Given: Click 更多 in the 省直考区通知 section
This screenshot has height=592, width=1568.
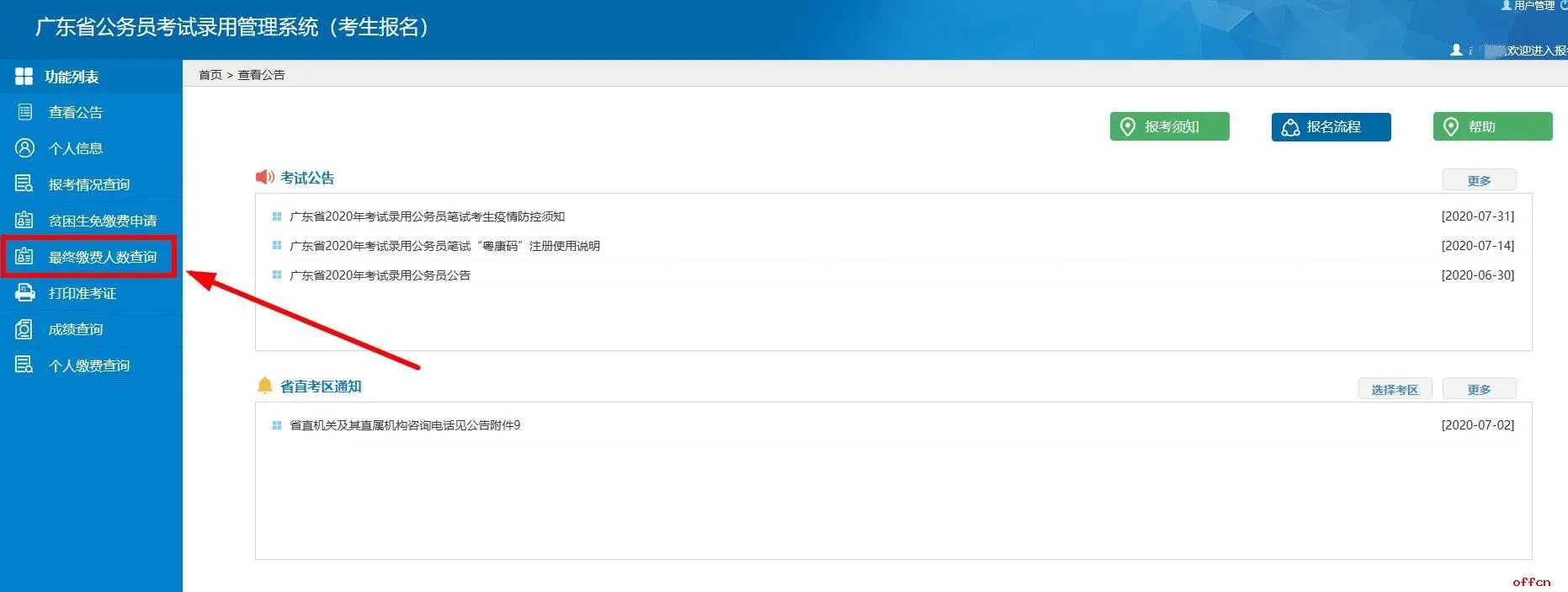Looking at the screenshot, I should click(1479, 389).
